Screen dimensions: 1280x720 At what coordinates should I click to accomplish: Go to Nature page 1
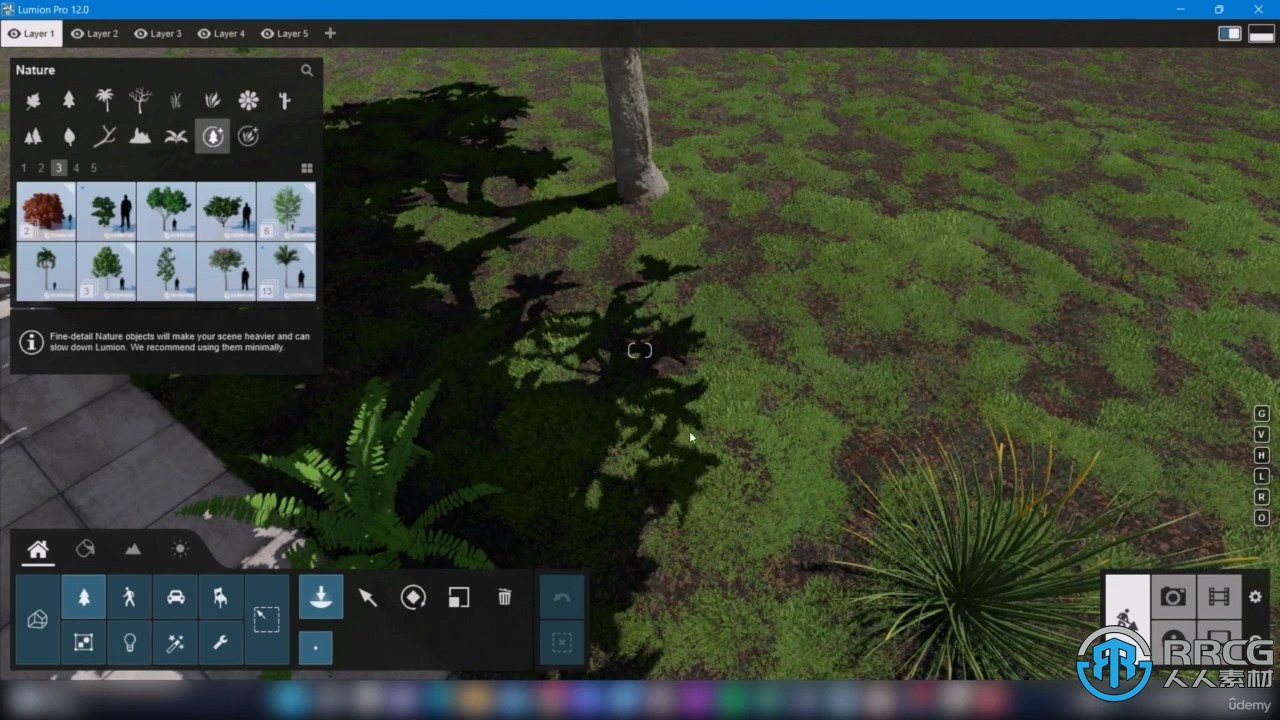point(24,168)
